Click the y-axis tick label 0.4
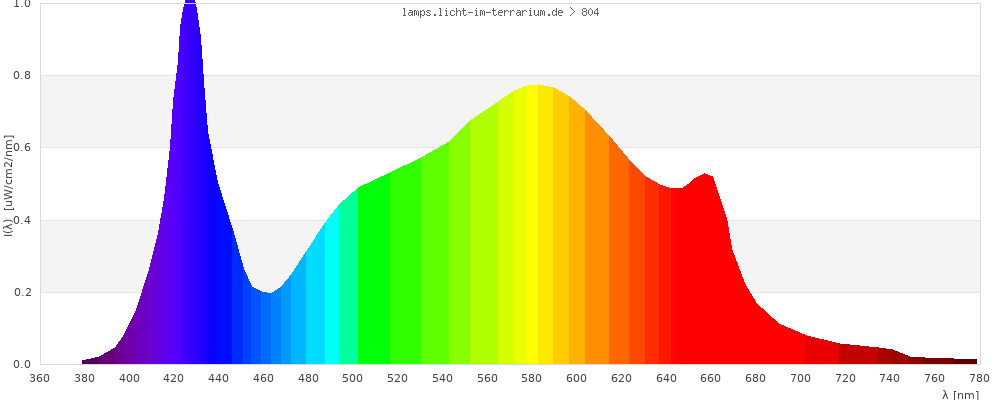1000x400 pixels. [22, 221]
